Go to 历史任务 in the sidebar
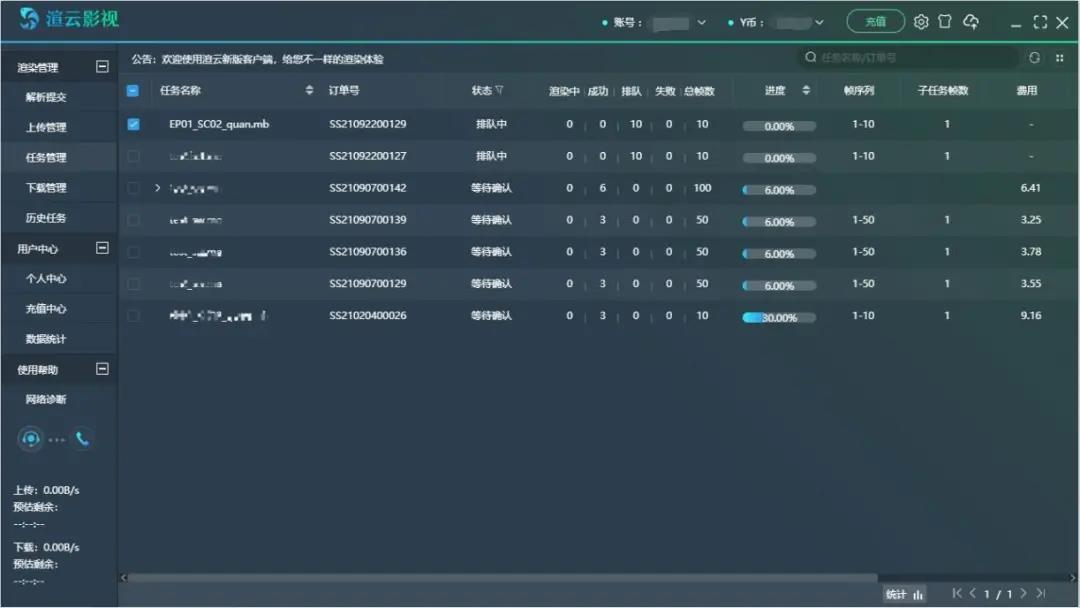Viewport: 1080px width, 608px height. point(46,218)
